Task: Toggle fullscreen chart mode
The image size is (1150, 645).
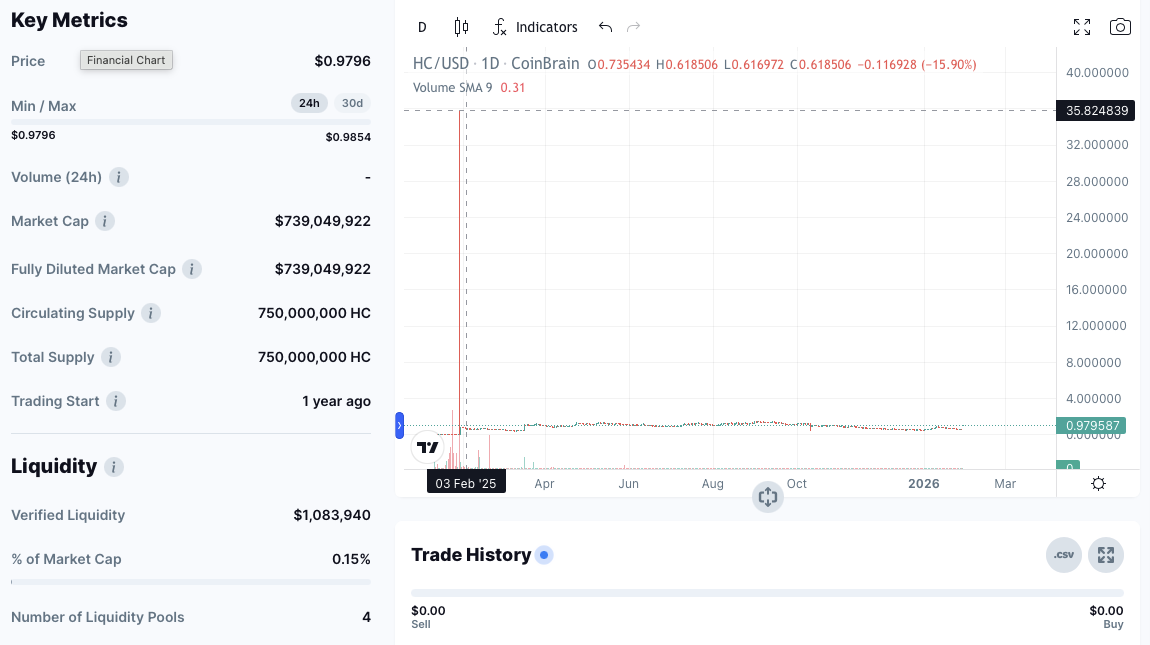Action: coord(1081,27)
